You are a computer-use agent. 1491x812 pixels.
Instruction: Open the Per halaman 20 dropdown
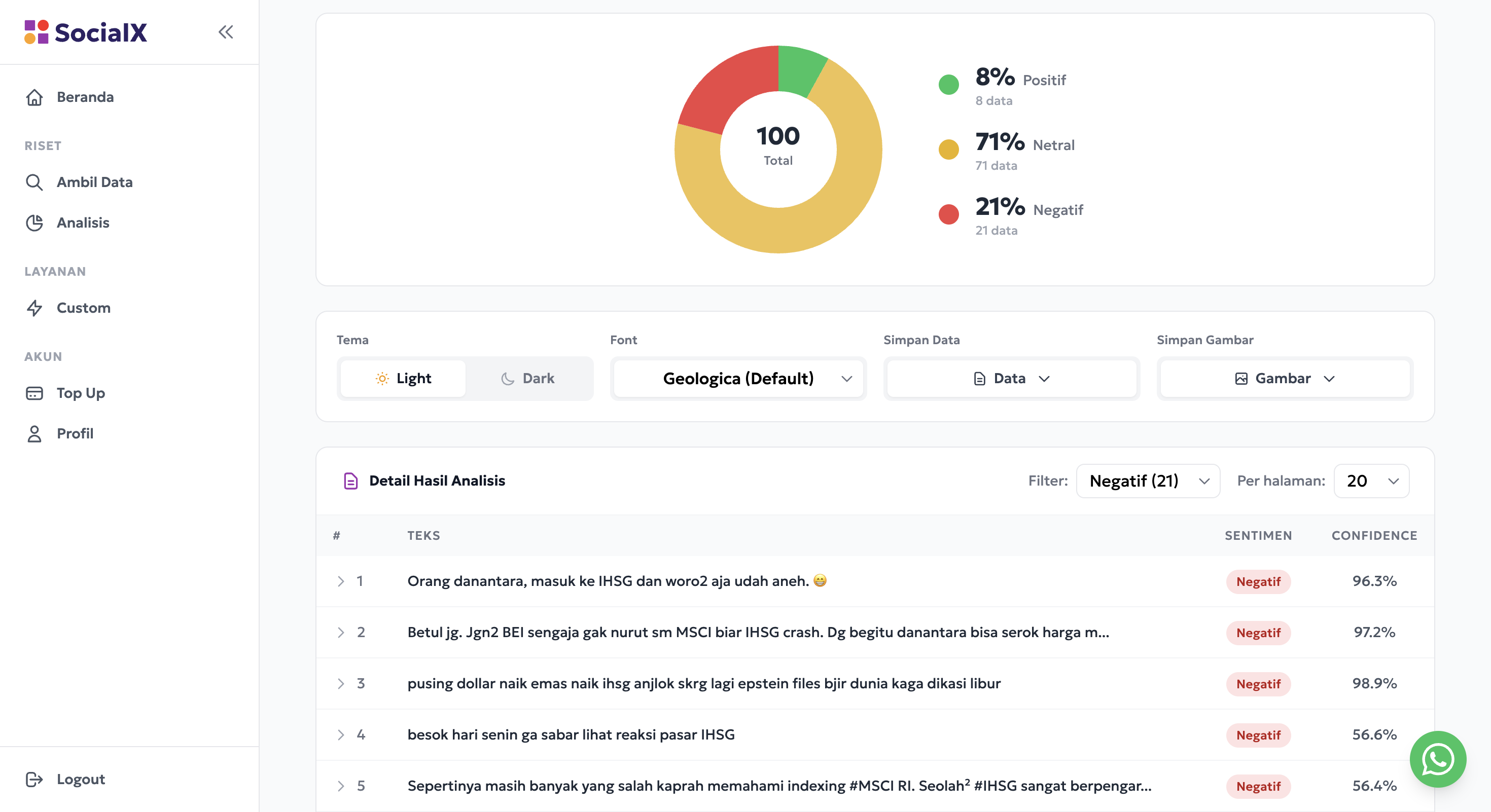pyautogui.click(x=1371, y=481)
